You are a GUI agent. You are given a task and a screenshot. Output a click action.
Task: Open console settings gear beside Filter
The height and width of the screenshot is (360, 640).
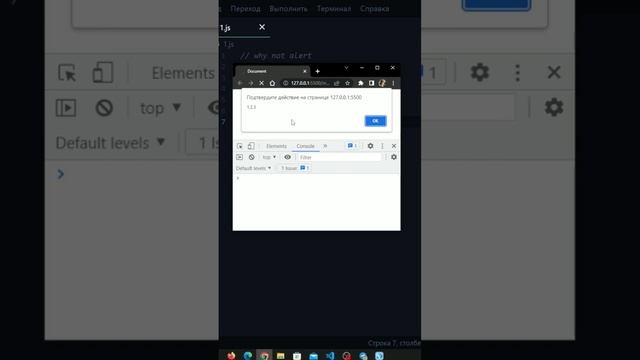(394, 157)
